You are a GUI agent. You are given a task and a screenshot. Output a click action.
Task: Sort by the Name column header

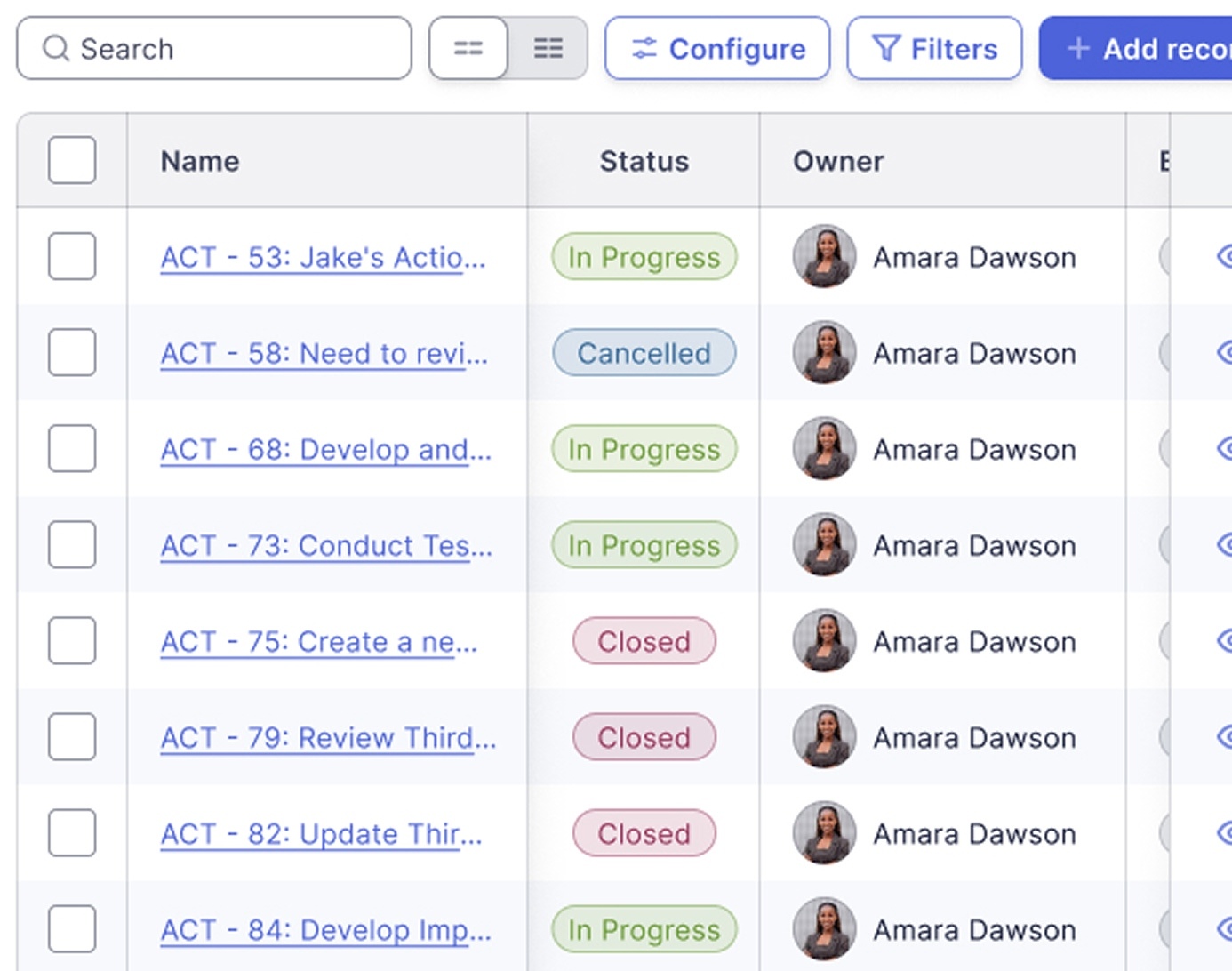tap(200, 162)
